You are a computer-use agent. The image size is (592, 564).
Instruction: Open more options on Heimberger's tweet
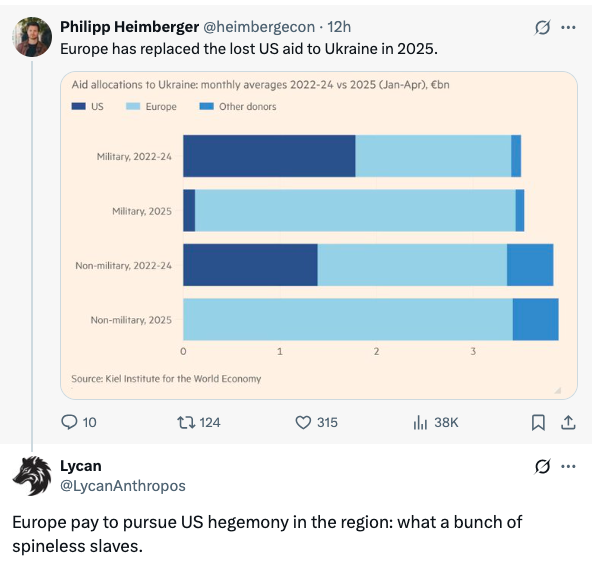(x=568, y=27)
